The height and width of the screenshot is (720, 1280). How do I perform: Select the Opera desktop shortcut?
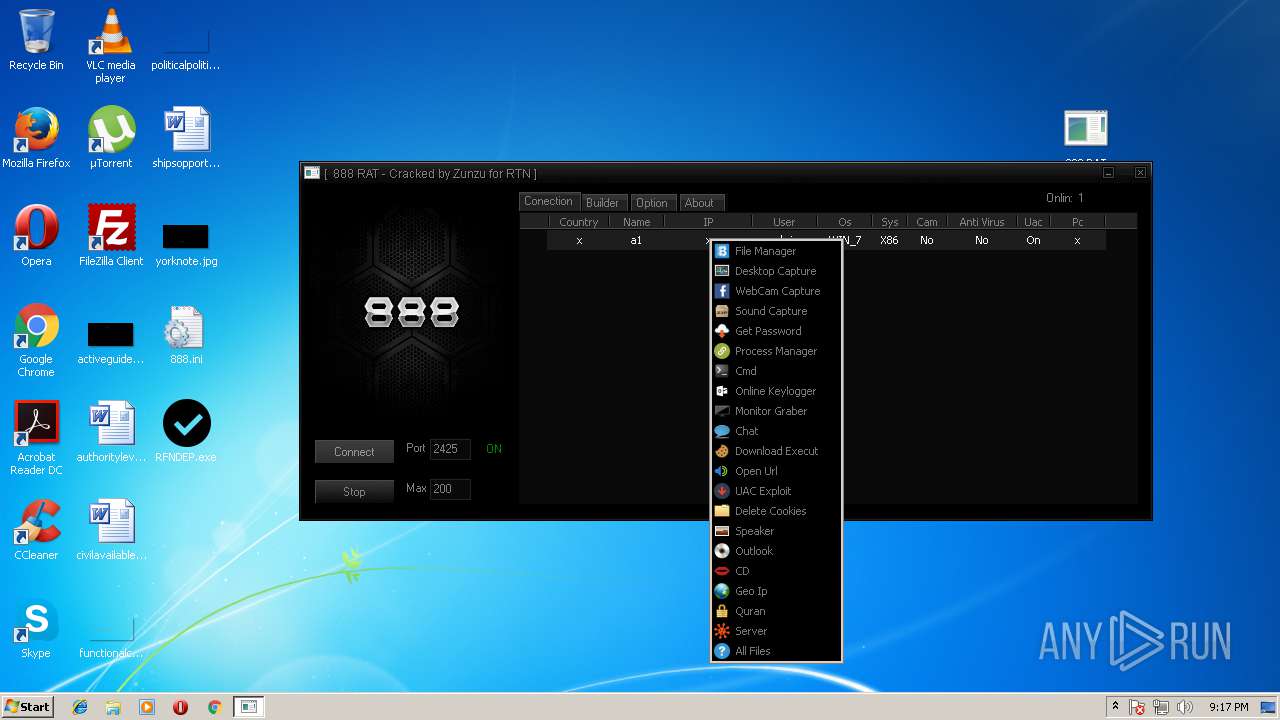pos(36,236)
